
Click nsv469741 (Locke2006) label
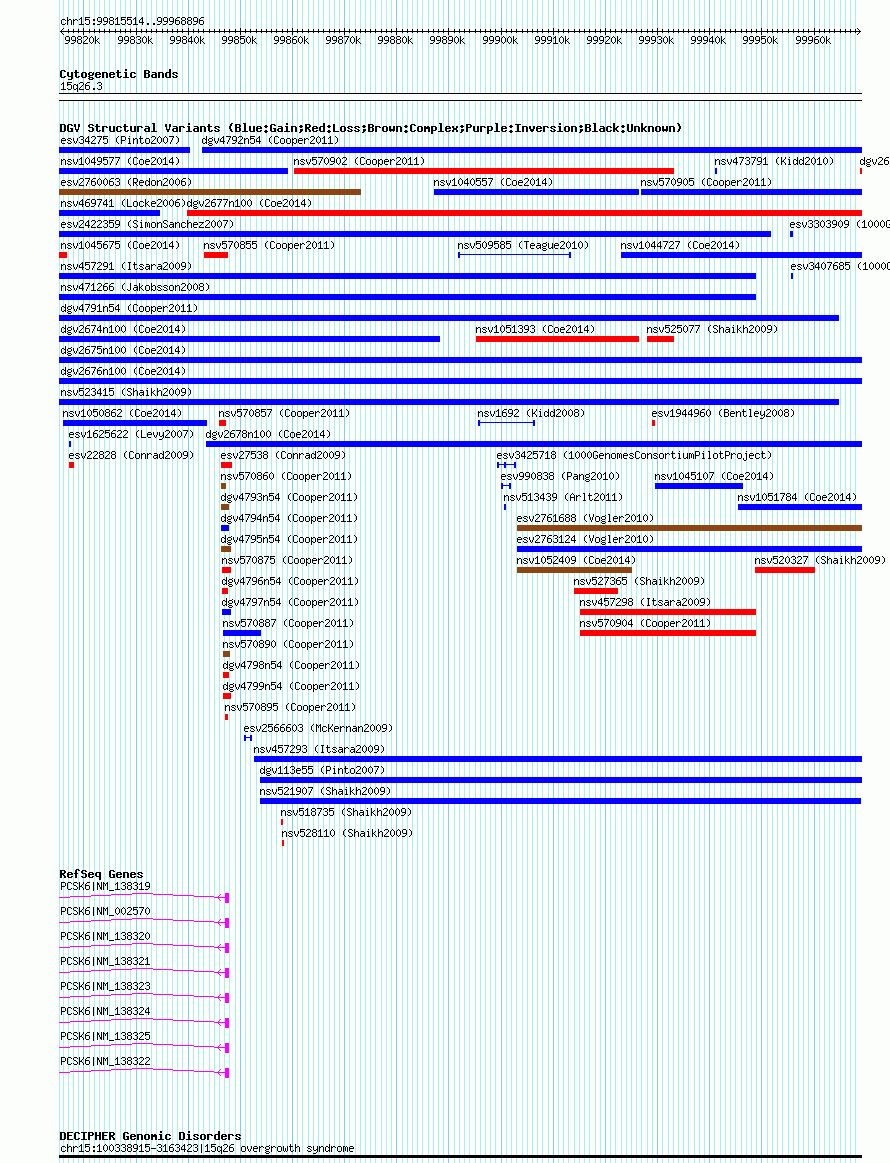point(123,202)
